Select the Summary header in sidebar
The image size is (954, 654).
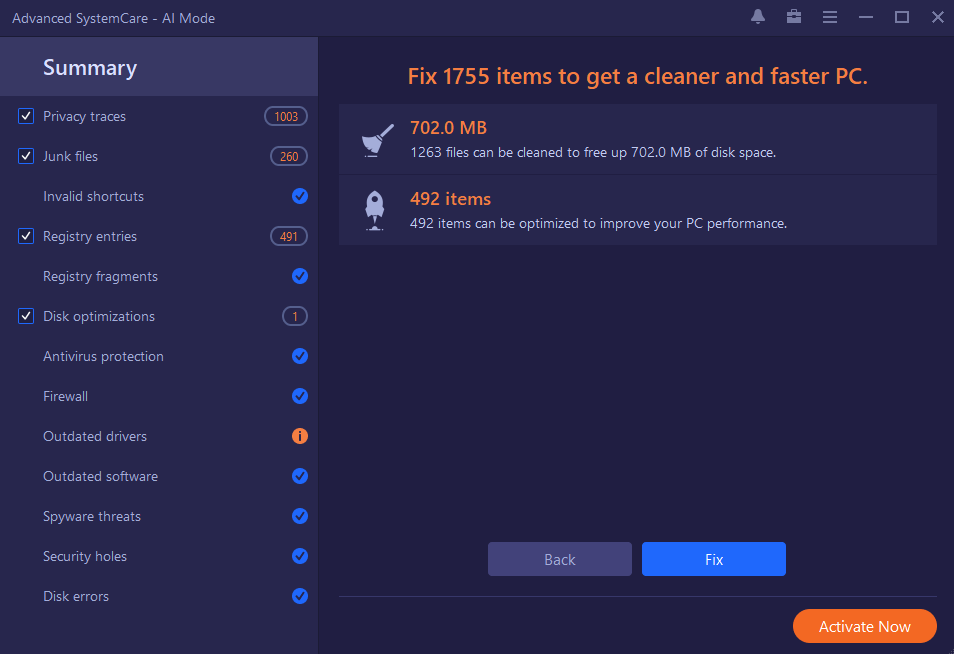(x=90, y=68)
